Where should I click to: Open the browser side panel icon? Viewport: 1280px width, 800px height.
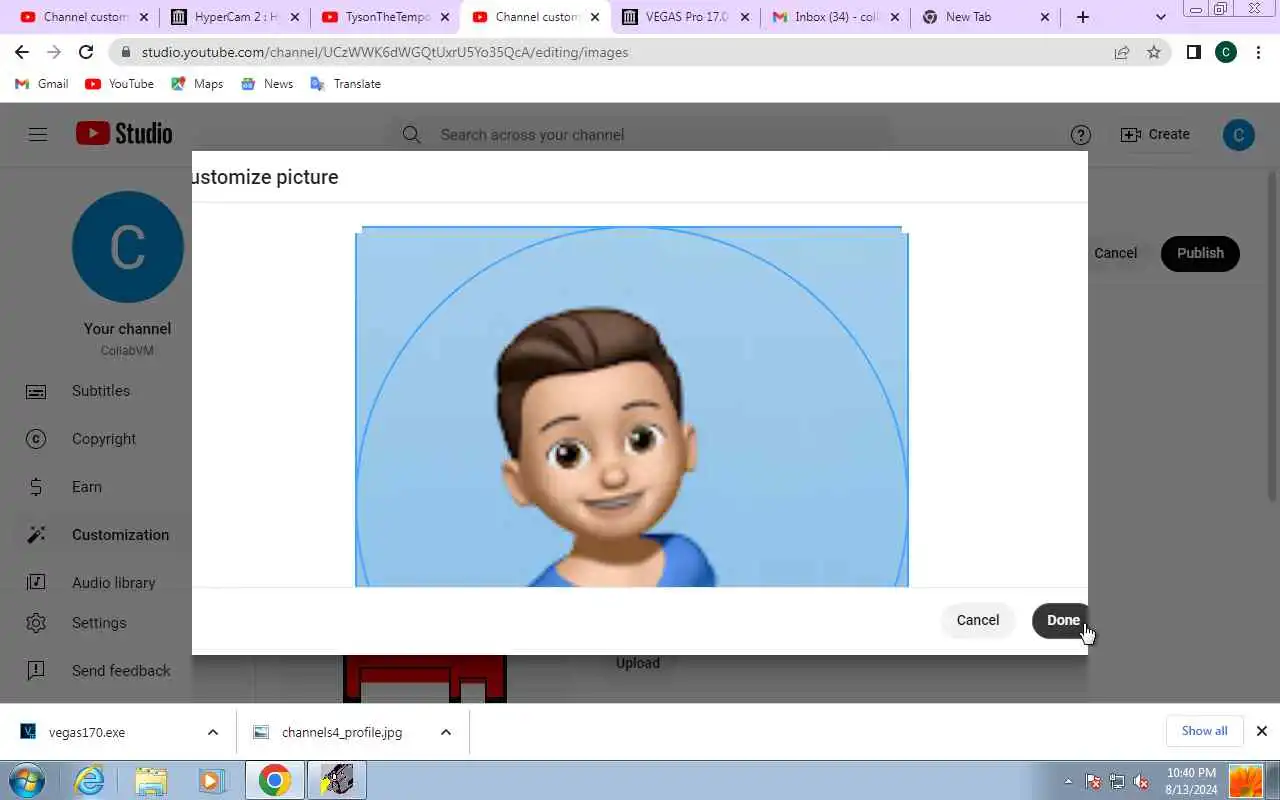[1193, 52]
